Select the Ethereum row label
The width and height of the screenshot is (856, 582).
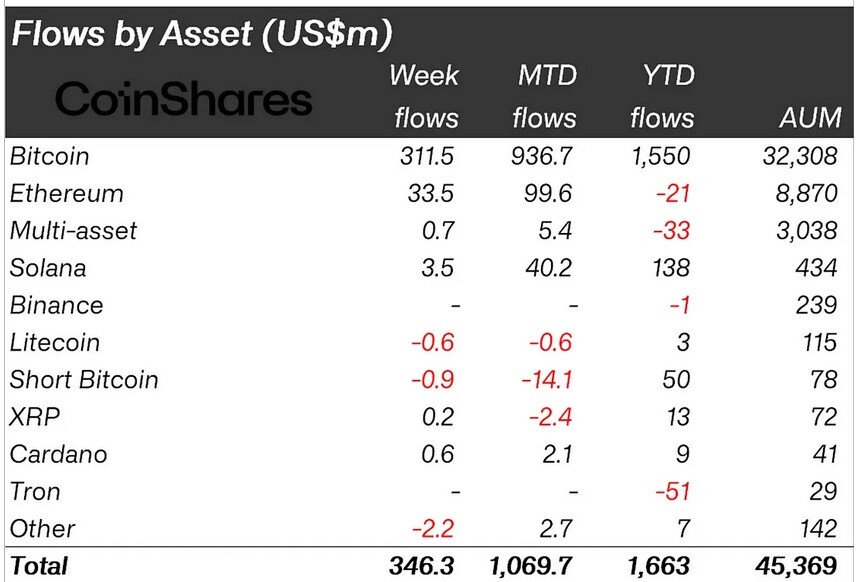tap(67, 193)
